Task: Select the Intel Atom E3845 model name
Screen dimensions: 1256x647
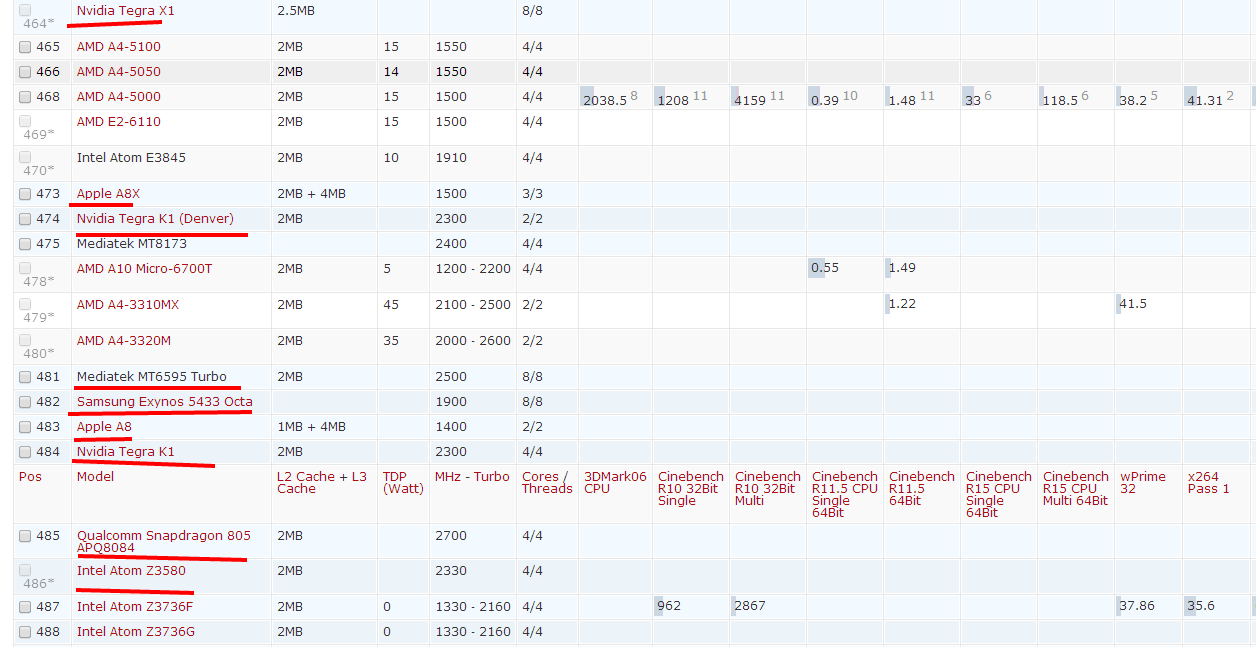Action: [131, 157]
